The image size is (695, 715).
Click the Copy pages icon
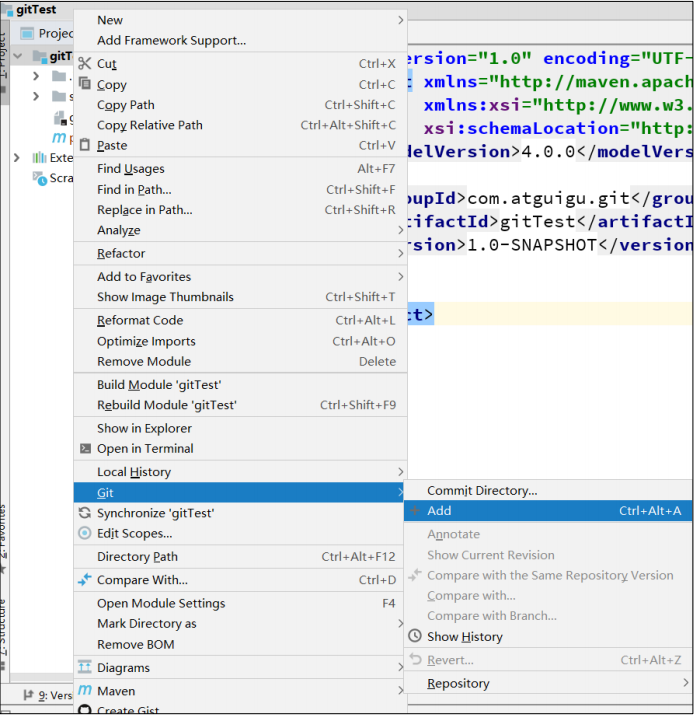point(84,83)
